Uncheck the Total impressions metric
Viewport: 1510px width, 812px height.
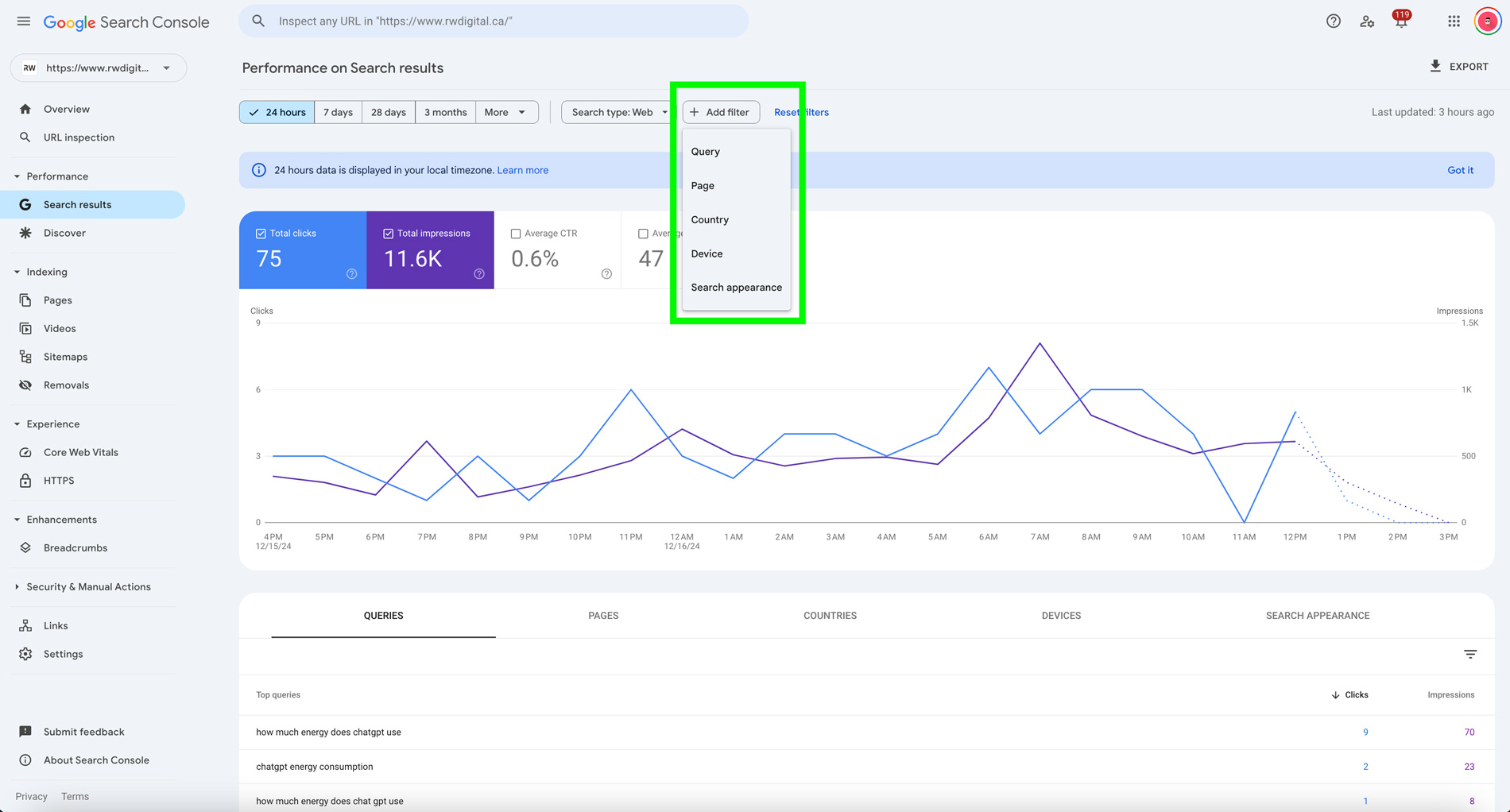(388, 234)
